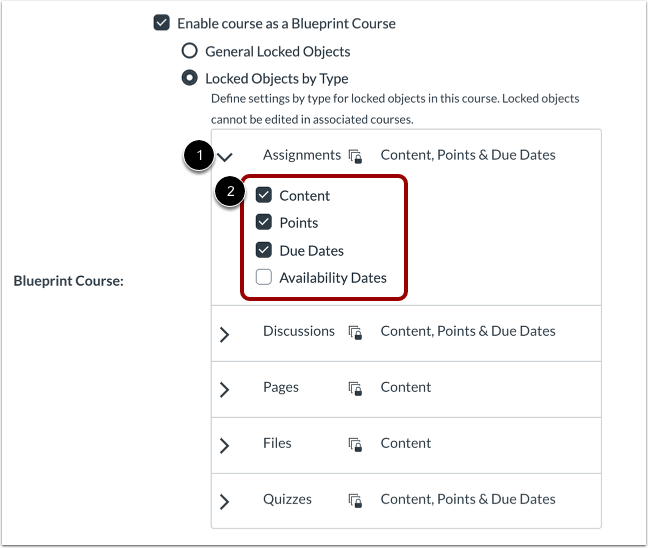Viewport: 648px width, 548px height.
Task: Click the Quizzes row label
Action: pyautogui.click(x=288, y=499)
